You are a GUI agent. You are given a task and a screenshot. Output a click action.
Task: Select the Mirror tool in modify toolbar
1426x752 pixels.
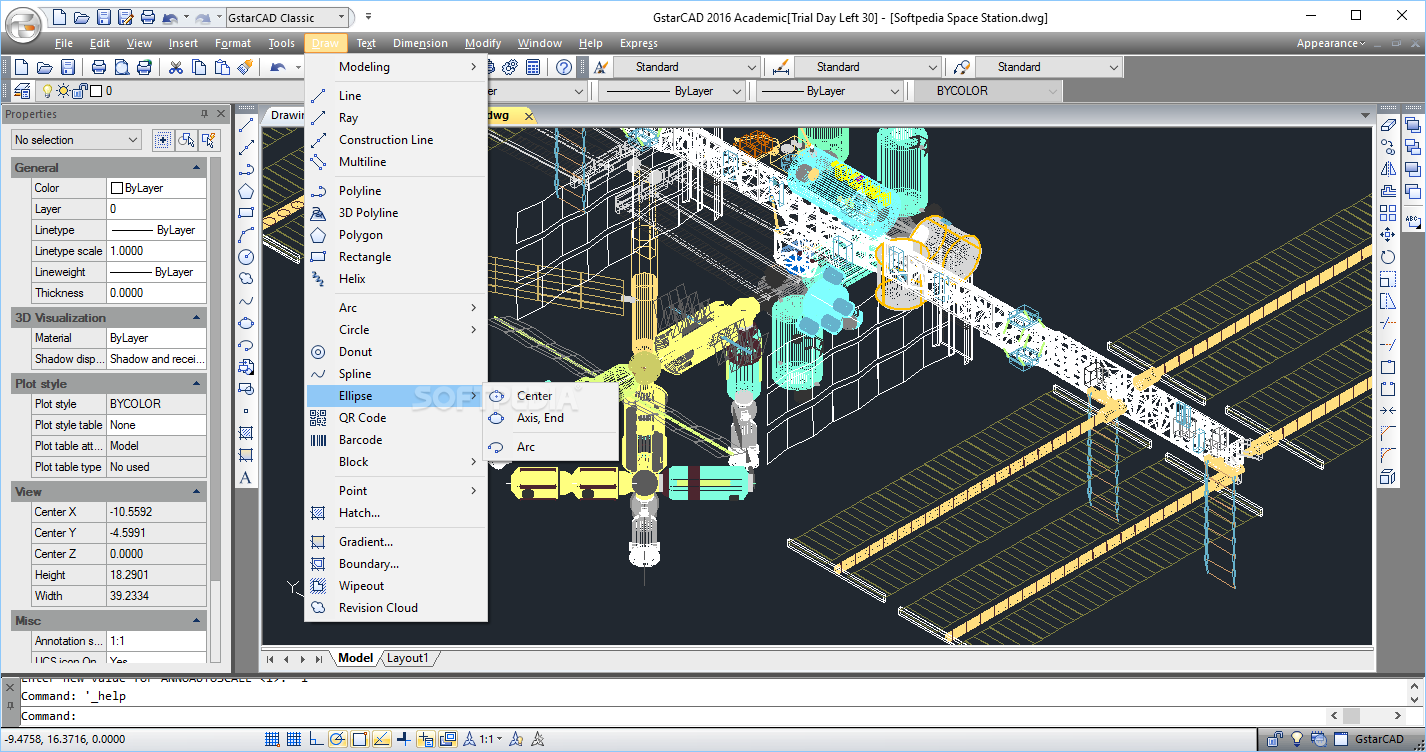(1388, 169)
